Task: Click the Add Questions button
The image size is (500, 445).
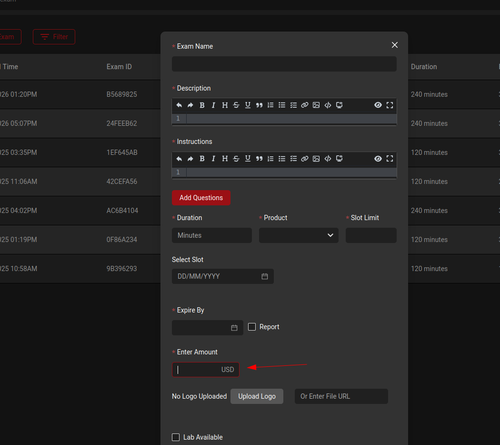Action: click(x=201, y=198)
